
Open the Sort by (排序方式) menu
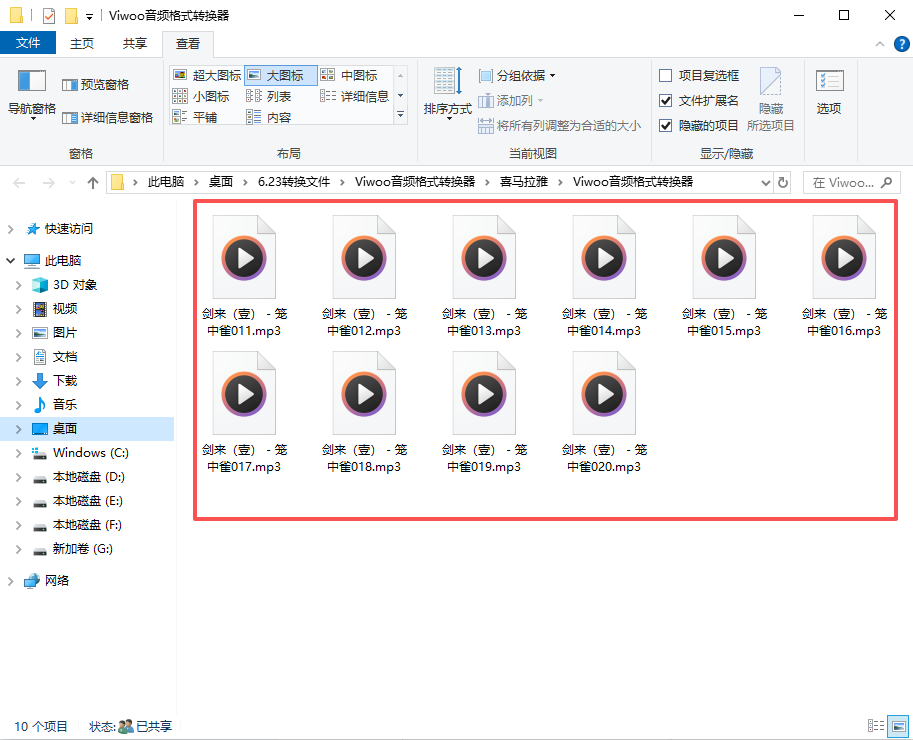448,93
